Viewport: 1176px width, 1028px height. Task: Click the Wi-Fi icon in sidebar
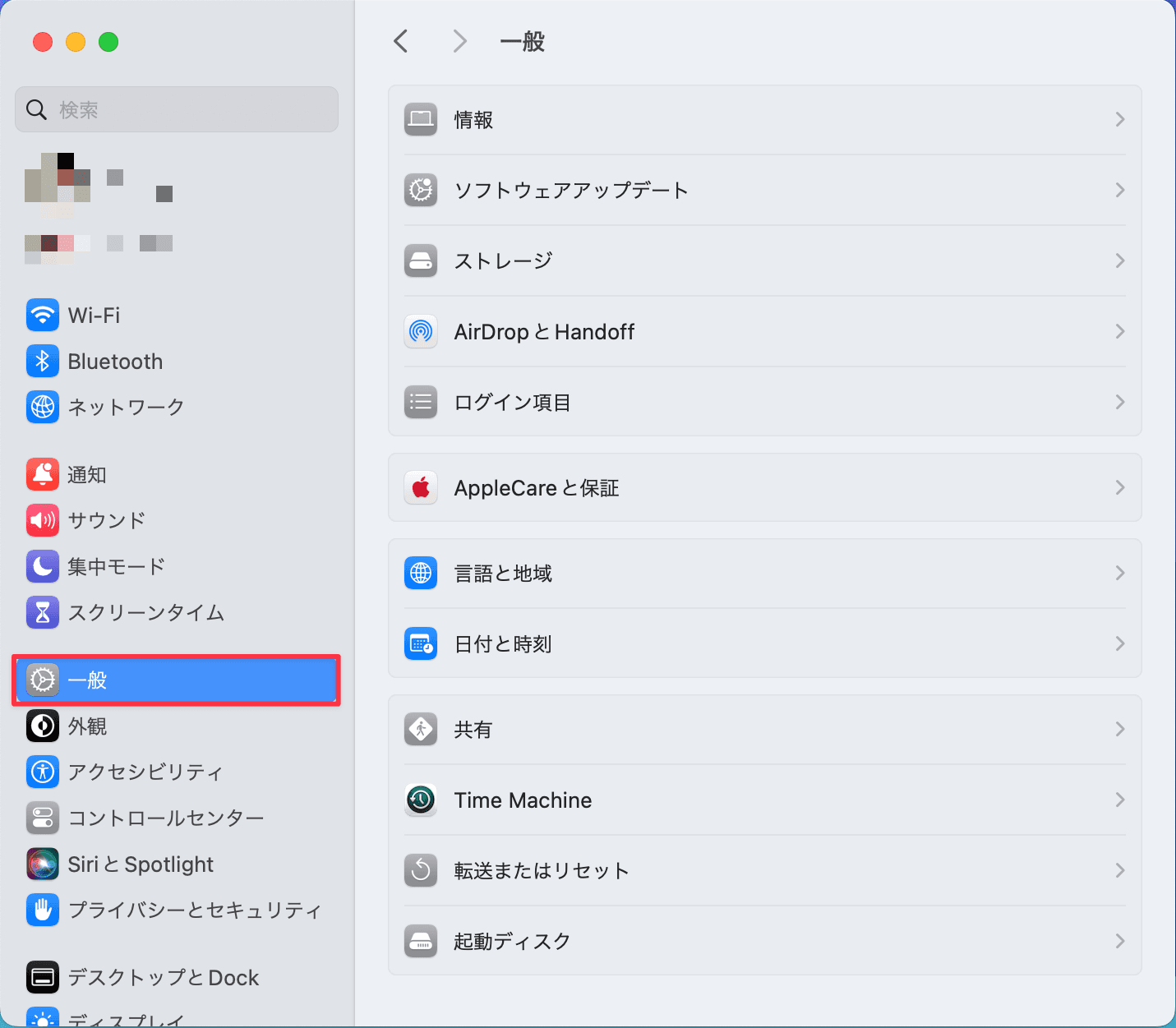(x=43, y=315)
